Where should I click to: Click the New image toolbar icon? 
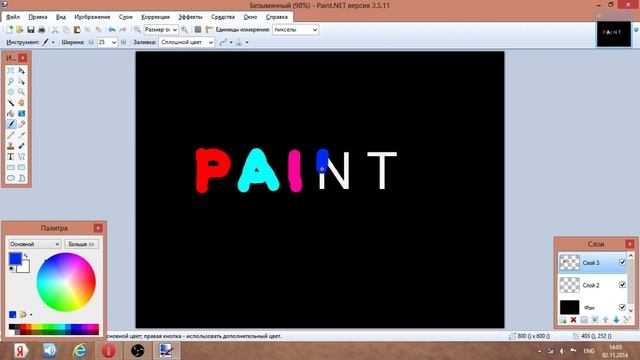(x=9, y=29)
